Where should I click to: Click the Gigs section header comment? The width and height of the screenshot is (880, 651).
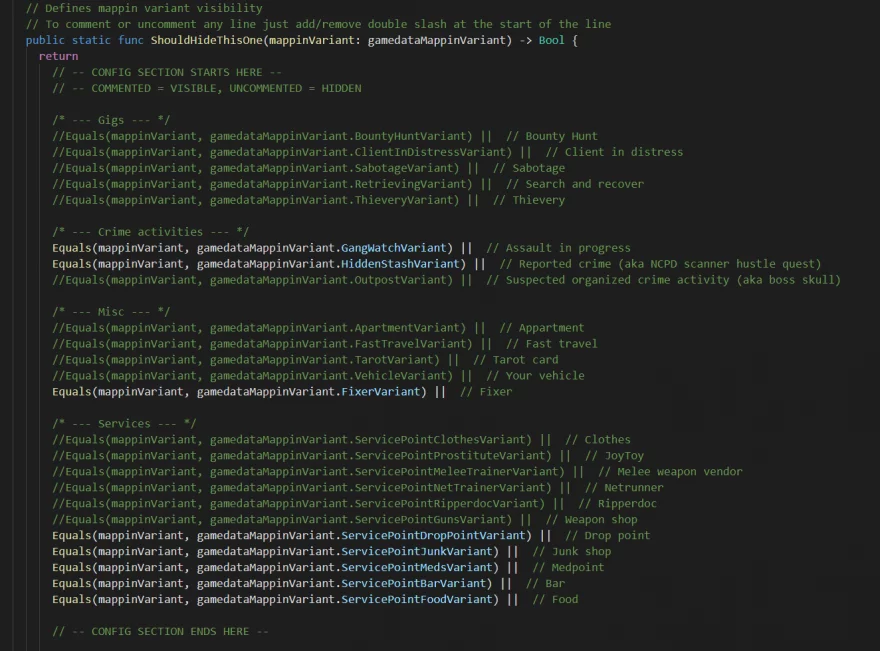[111, 120]
